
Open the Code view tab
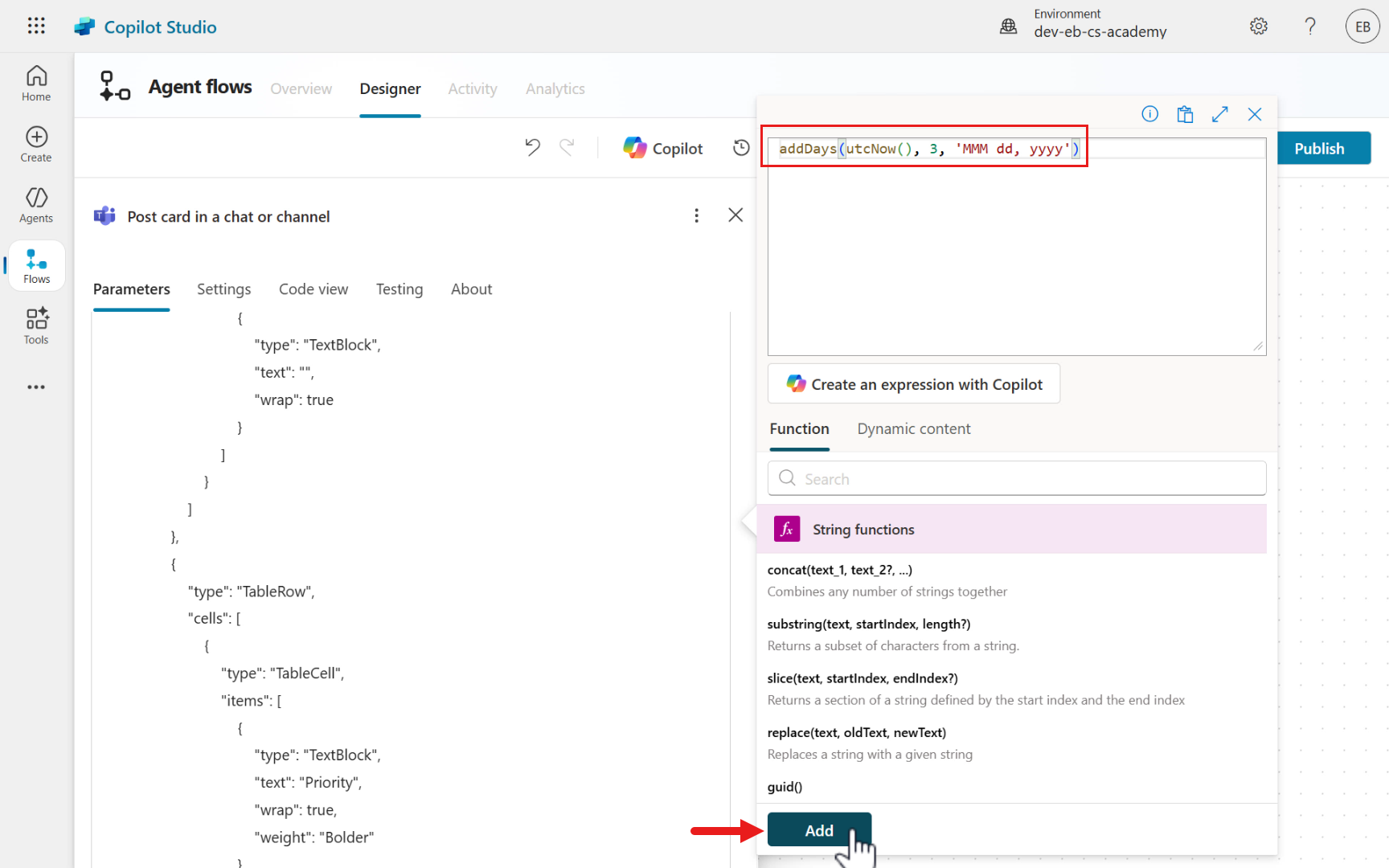[x=313, y=289]
